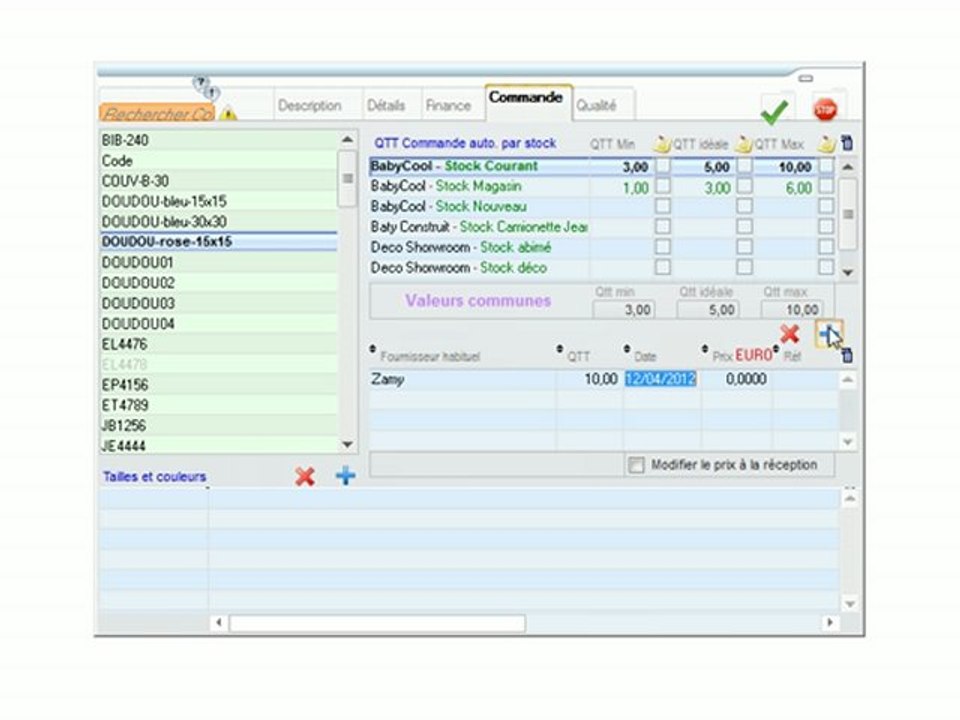960x720 pixels.
Task: Open the Finance tab
Action: click(448, 105)
